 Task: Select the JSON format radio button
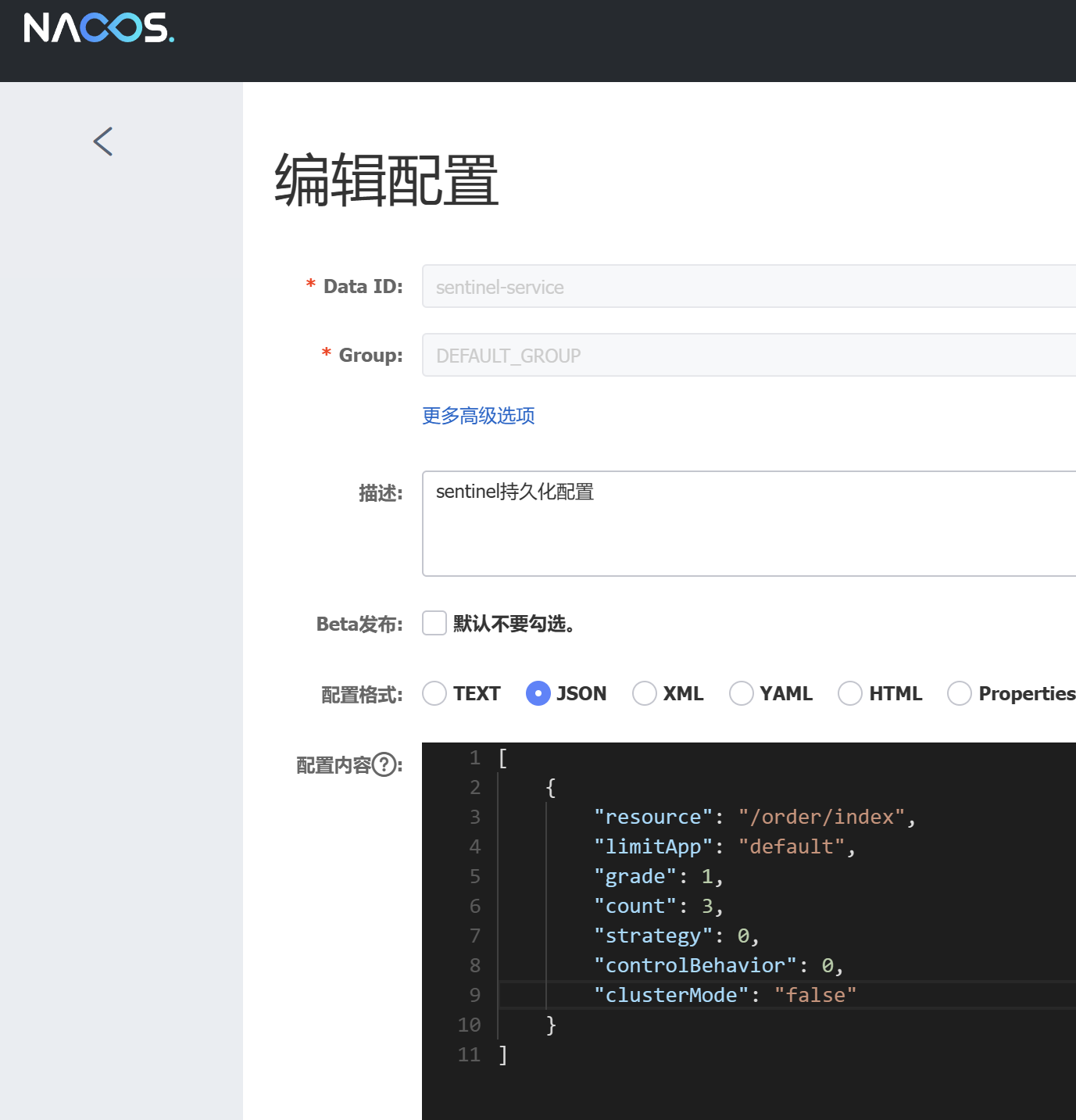click(538, 693)
